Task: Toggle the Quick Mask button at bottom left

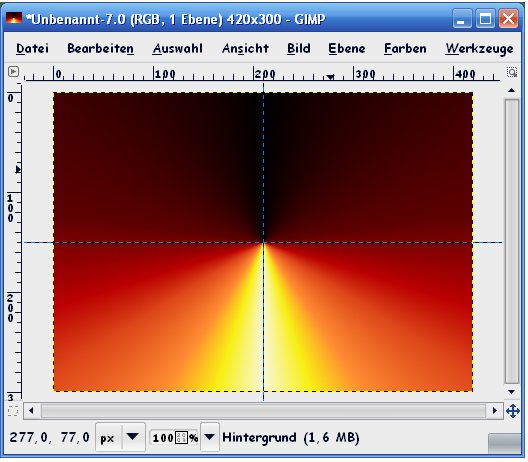Action: click(x=13, y=411)
